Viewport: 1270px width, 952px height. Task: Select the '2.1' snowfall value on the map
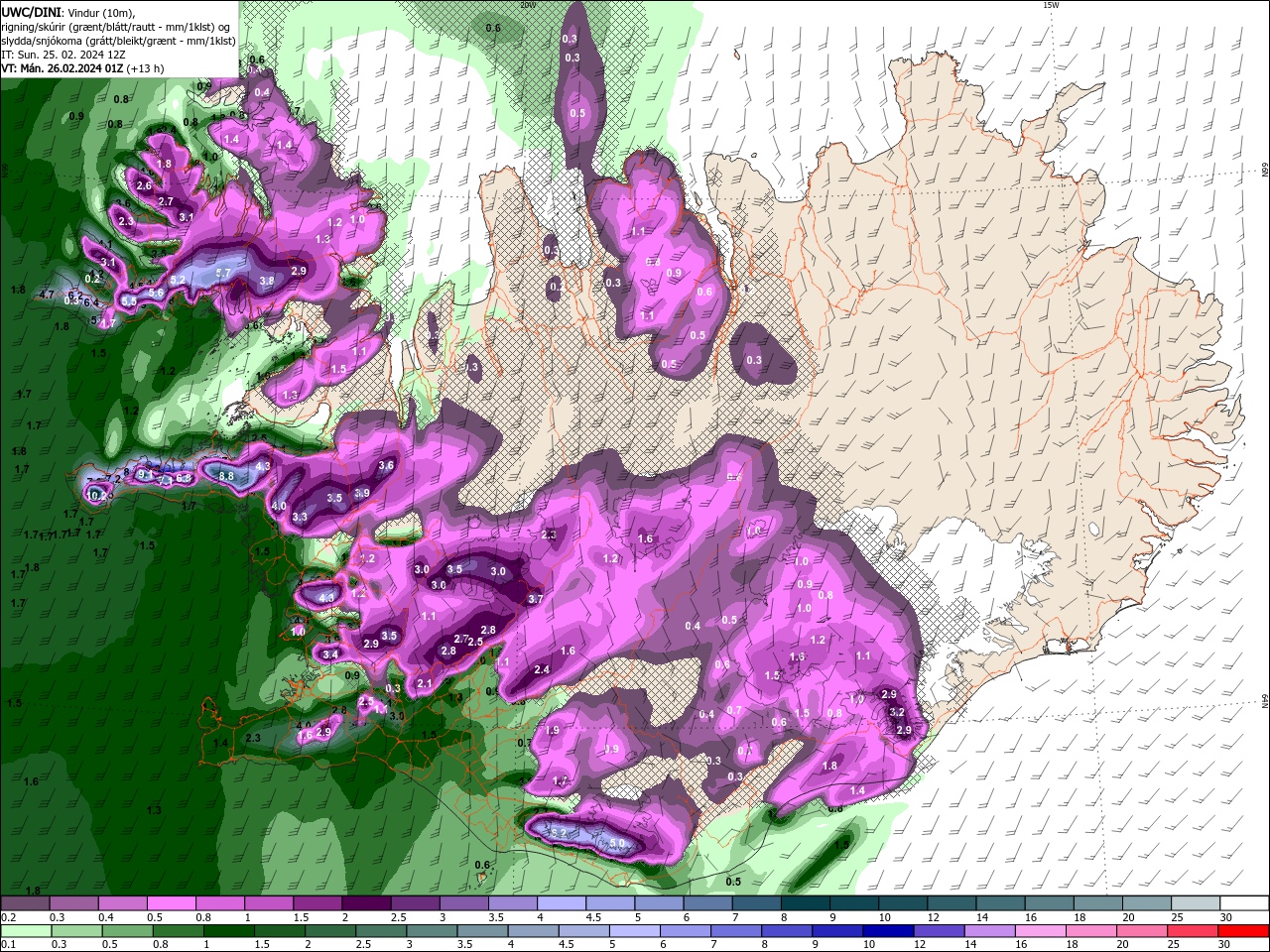425,683
